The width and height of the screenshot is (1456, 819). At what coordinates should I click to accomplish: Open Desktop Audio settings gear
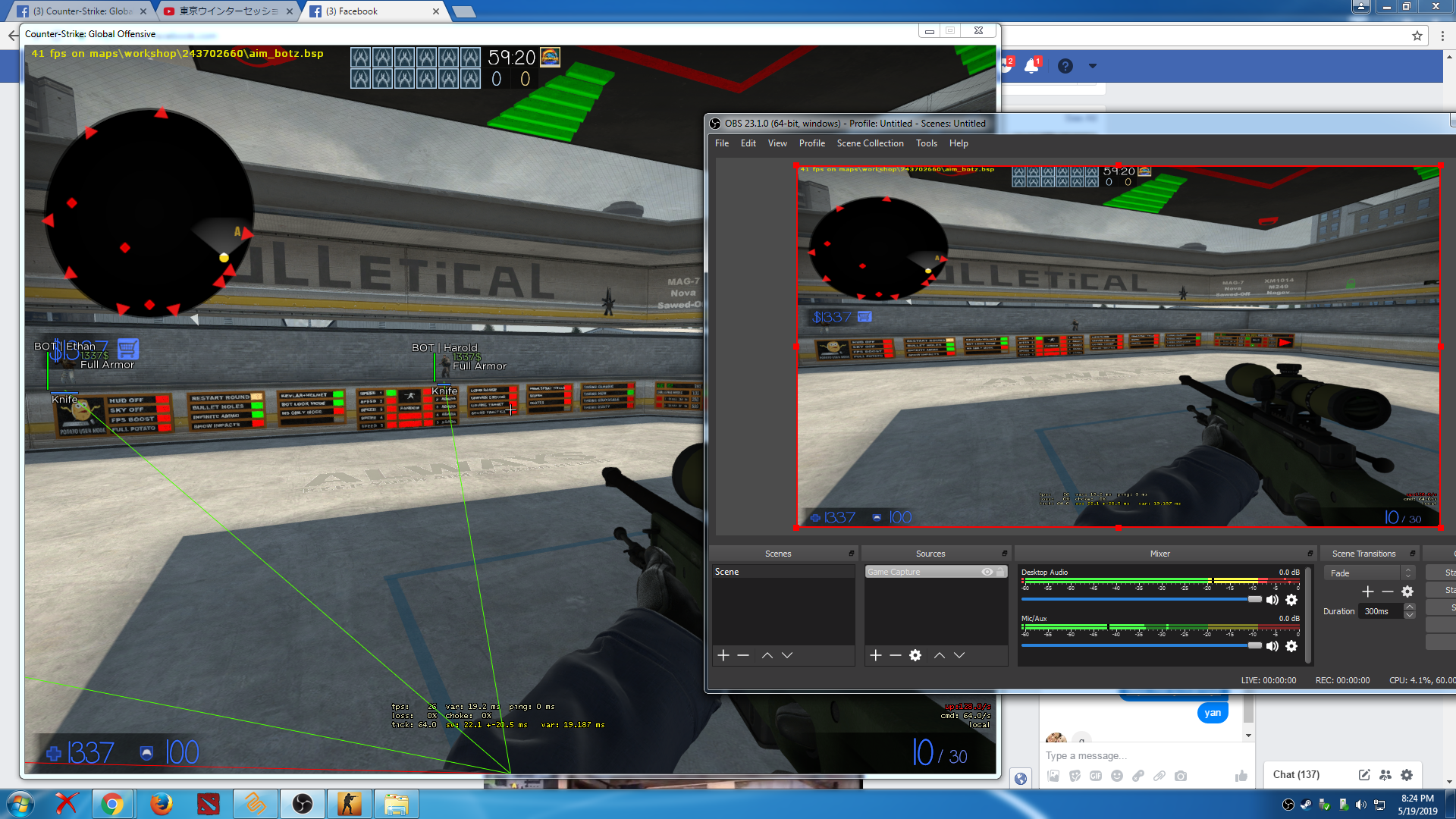pyautogui.click(x=1291, y=600)
